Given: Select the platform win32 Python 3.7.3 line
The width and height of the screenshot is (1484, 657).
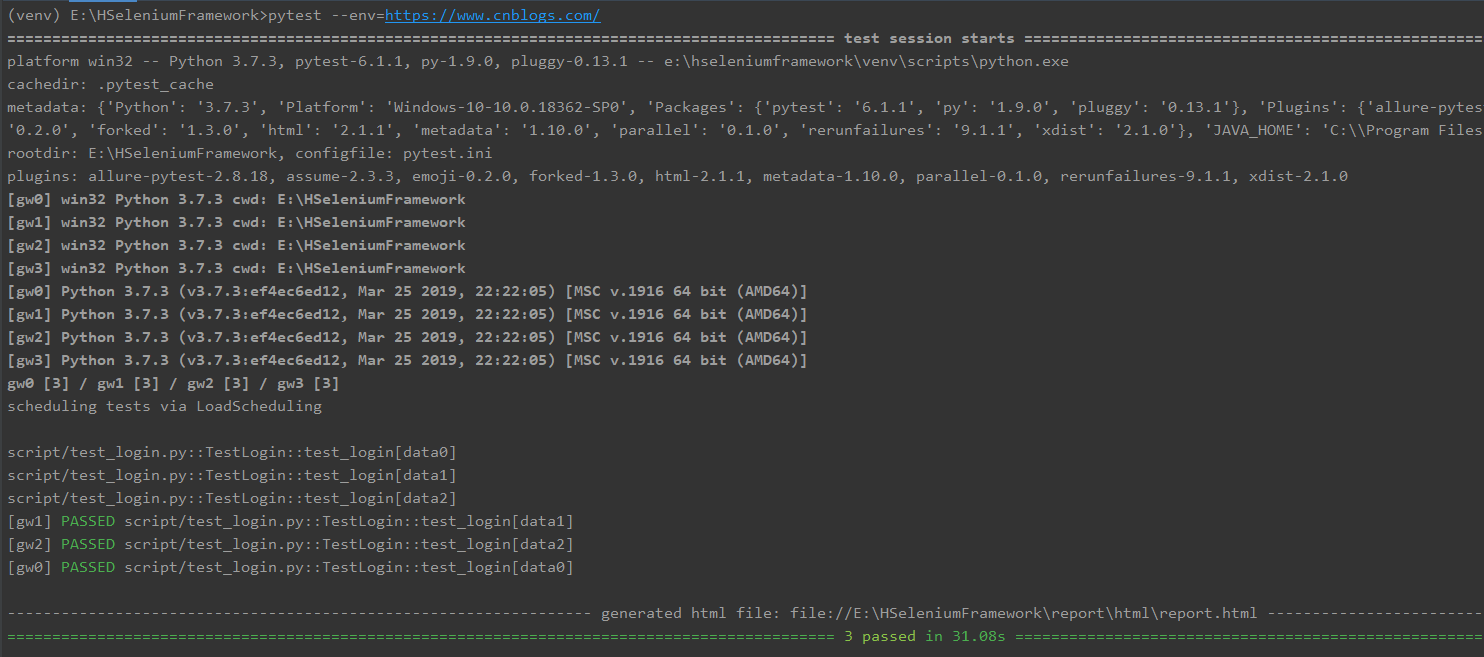Looking at the screenshot, I should 538,62.
